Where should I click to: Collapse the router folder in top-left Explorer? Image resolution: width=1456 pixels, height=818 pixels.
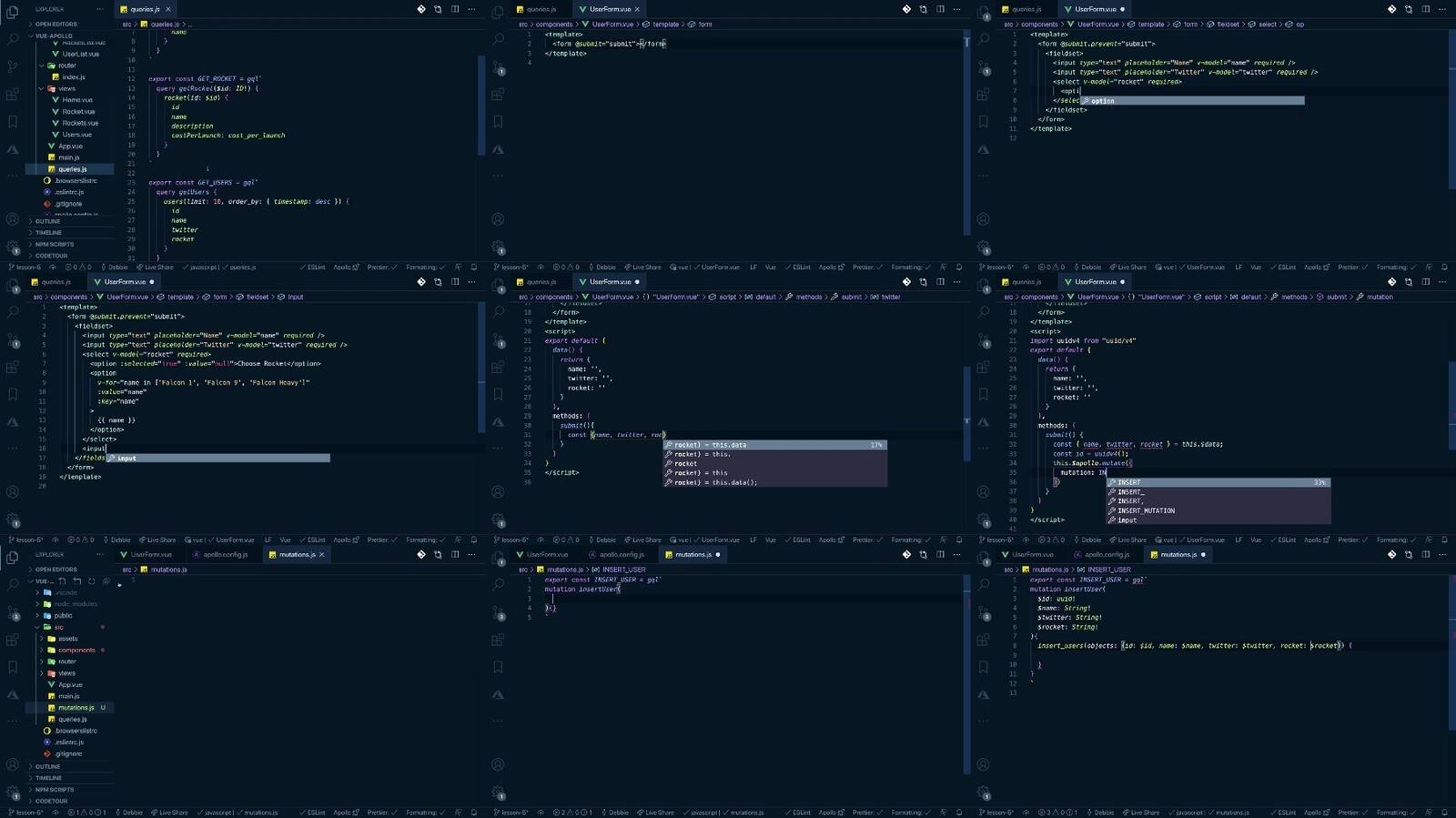tap(67, 66)
